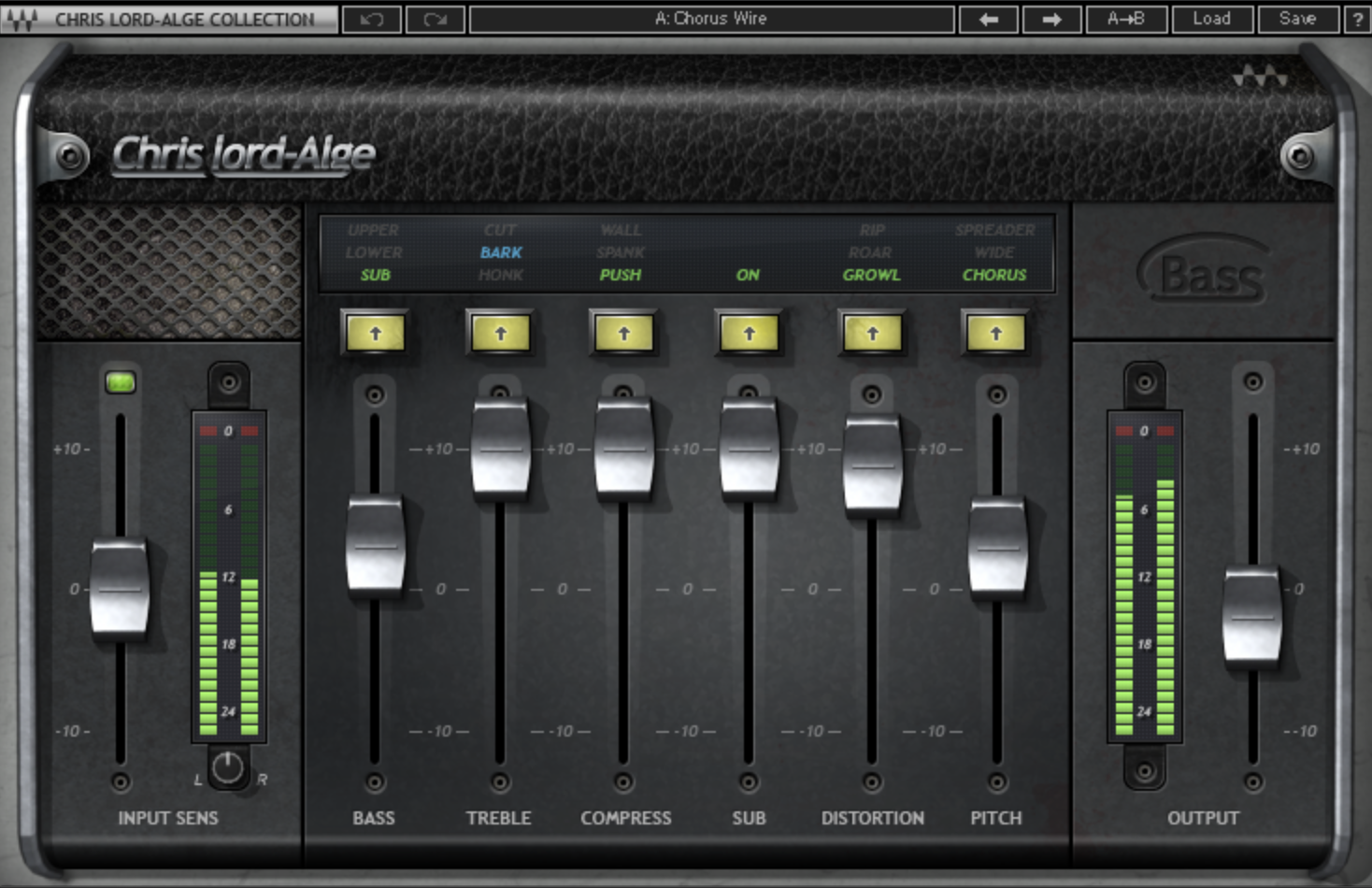Click the dimmed WALL label
This screenshot has width=1372, height=888.
(x=621, y=230)
